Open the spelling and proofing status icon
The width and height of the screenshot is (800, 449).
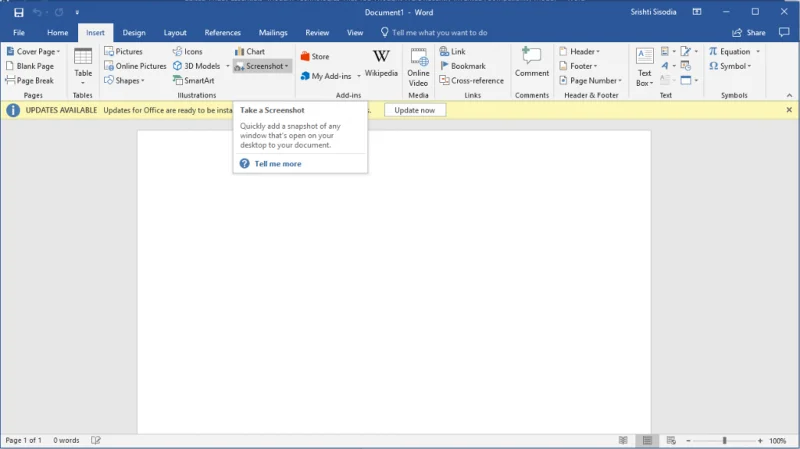[x=95, y=440]
